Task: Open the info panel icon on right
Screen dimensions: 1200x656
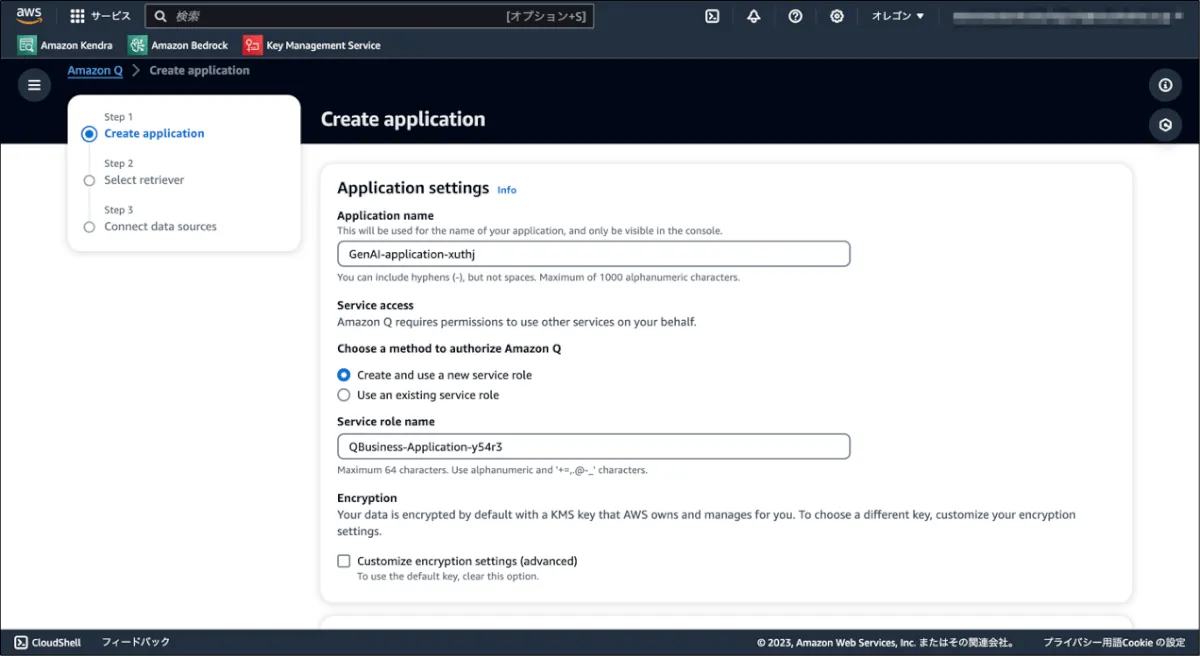Action: pyautogui.click(x=1165, y=85)
